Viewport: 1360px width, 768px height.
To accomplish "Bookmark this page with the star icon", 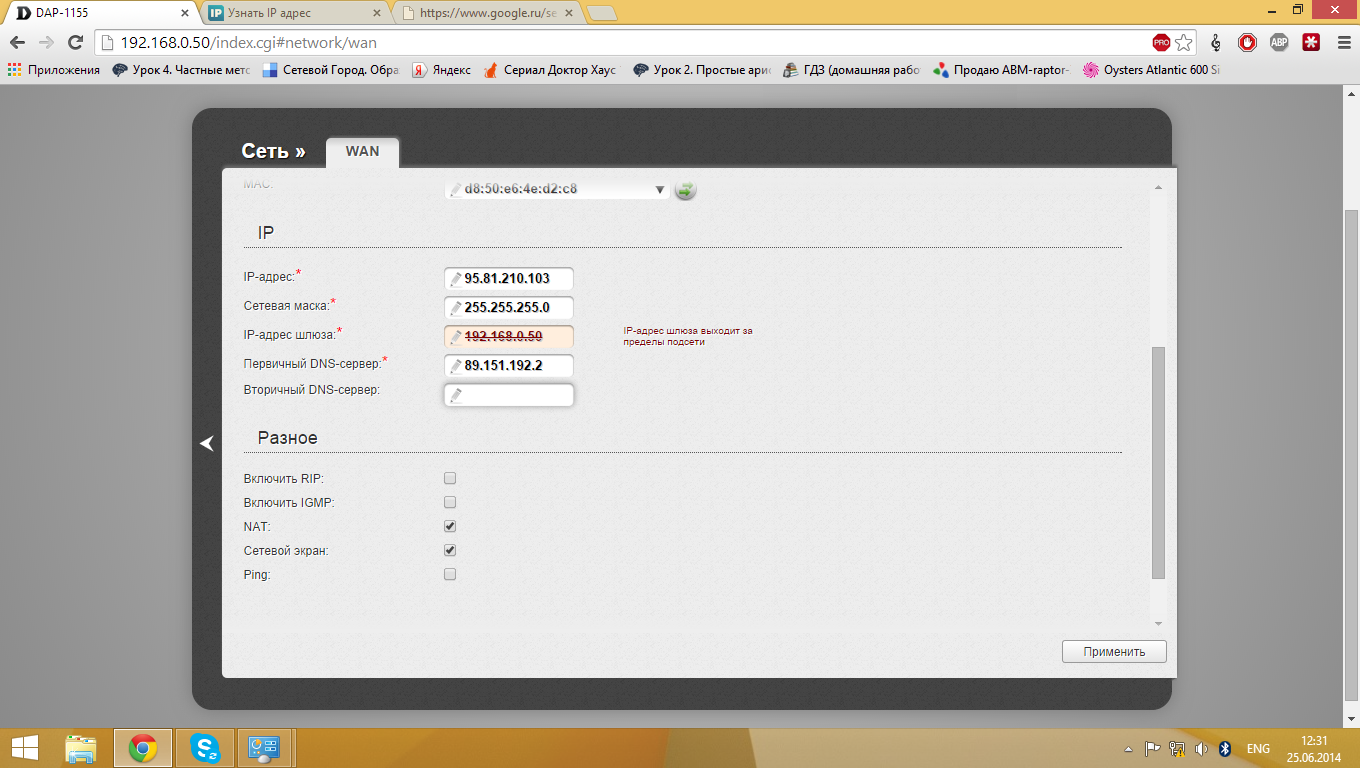I will [1184, 43].
